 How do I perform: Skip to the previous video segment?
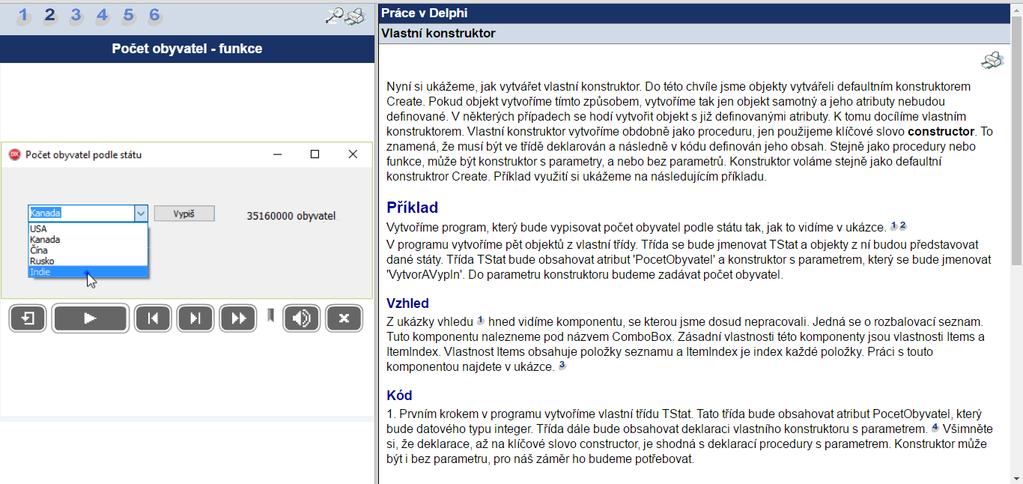coord(153,318)
